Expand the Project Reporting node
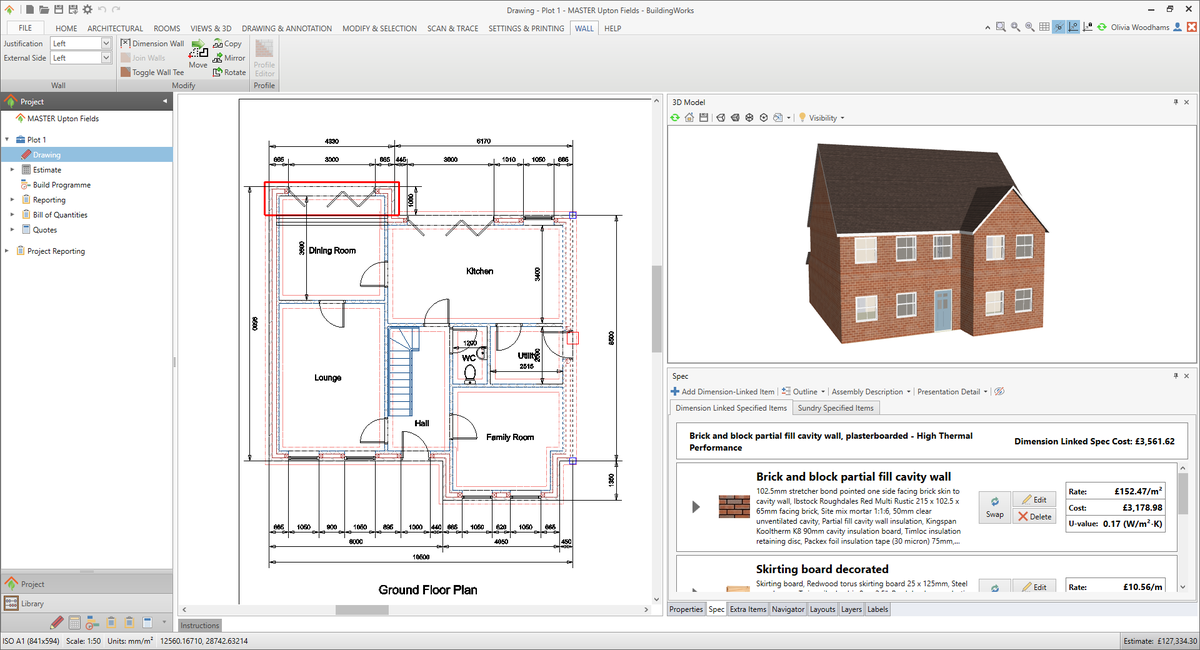 click(7, 251)
